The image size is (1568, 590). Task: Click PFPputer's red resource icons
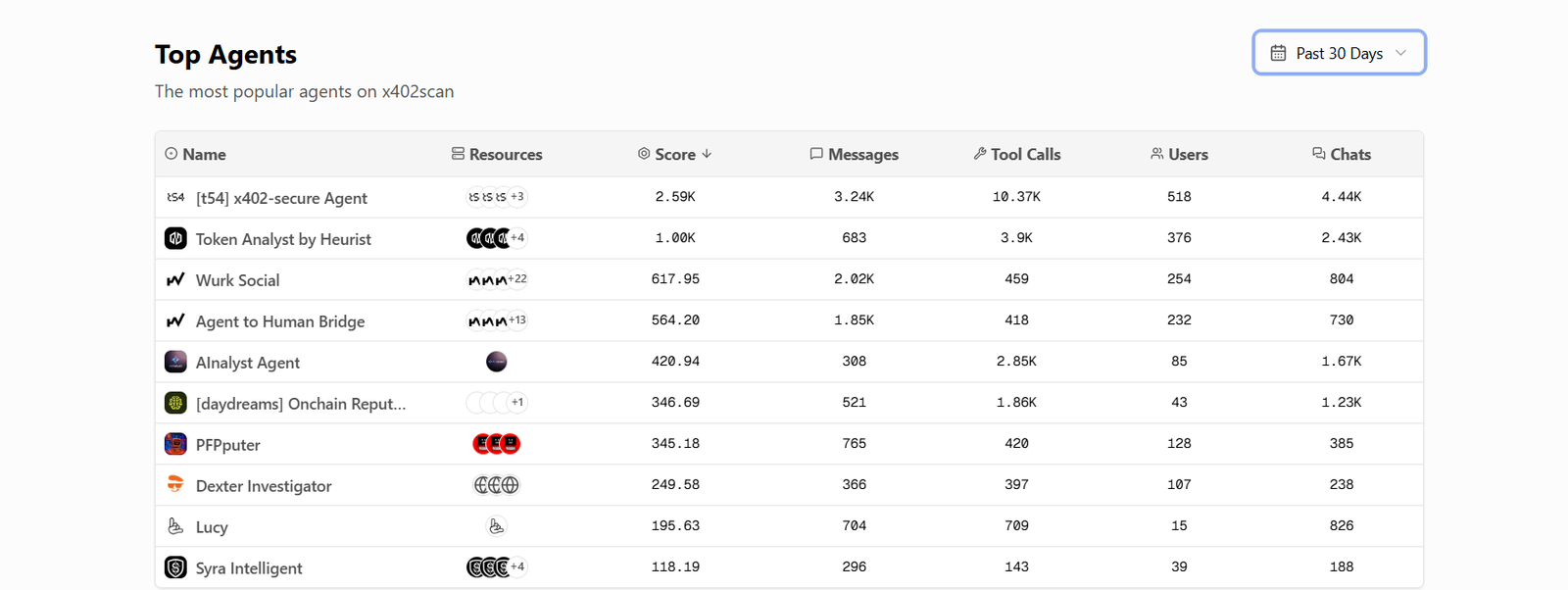[x=497, y=444]
